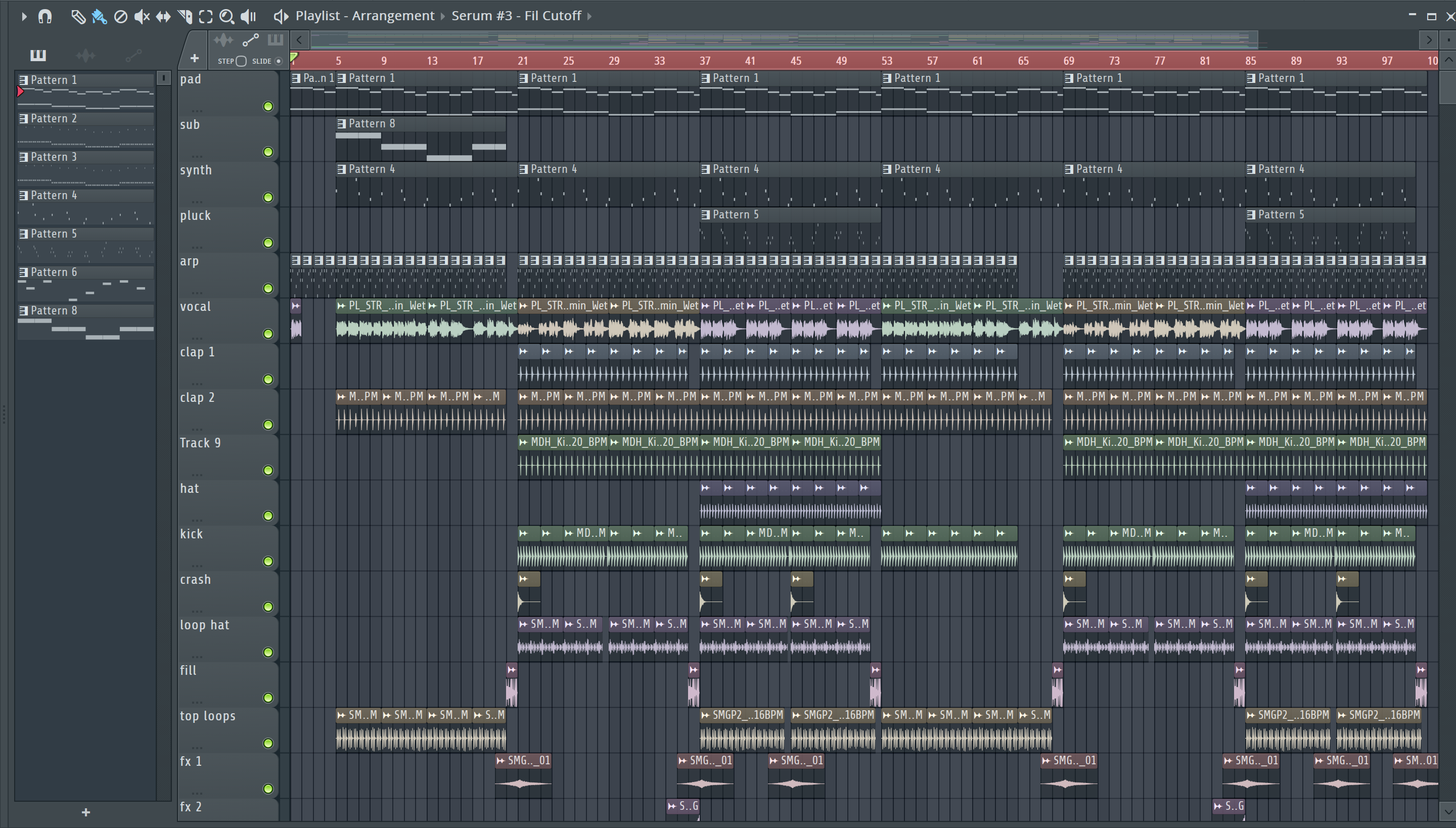The width and height of the screenshot is (1456, 828).
Task: Mute the kick track
Action: (268, 561)
